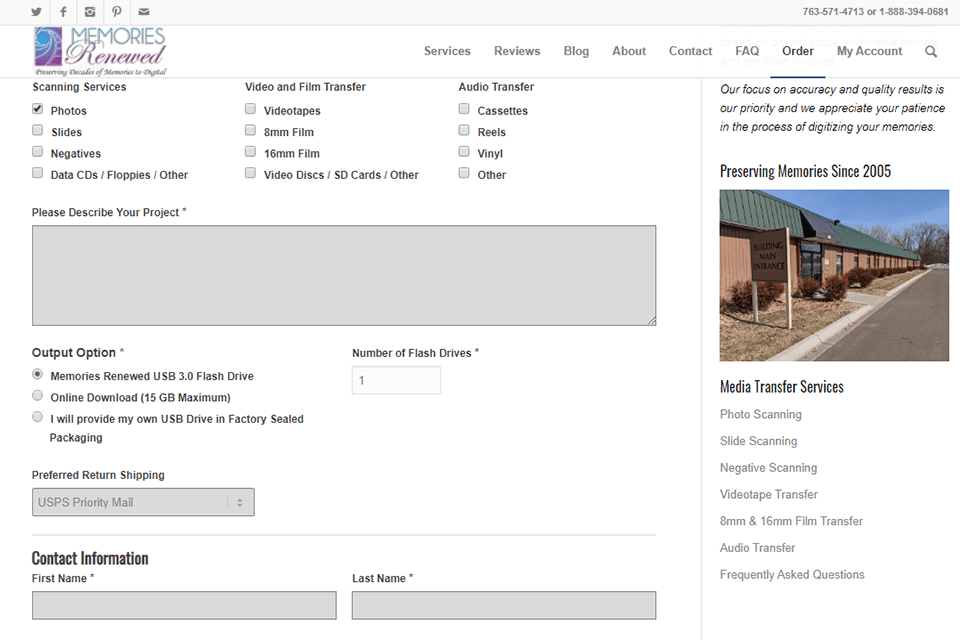This screenshot has width=960, height=640.
Task: Select Online Download (15 GB Maximum)
Action: coord(37,396)
